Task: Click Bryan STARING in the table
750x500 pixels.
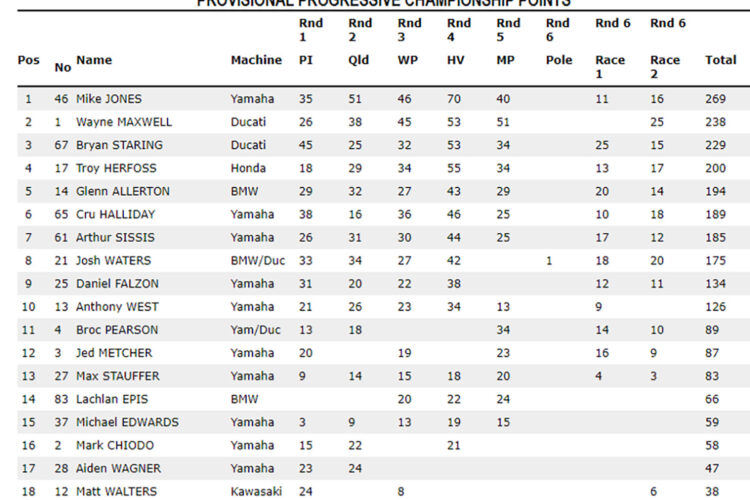Action: click(x=119, y=145)
